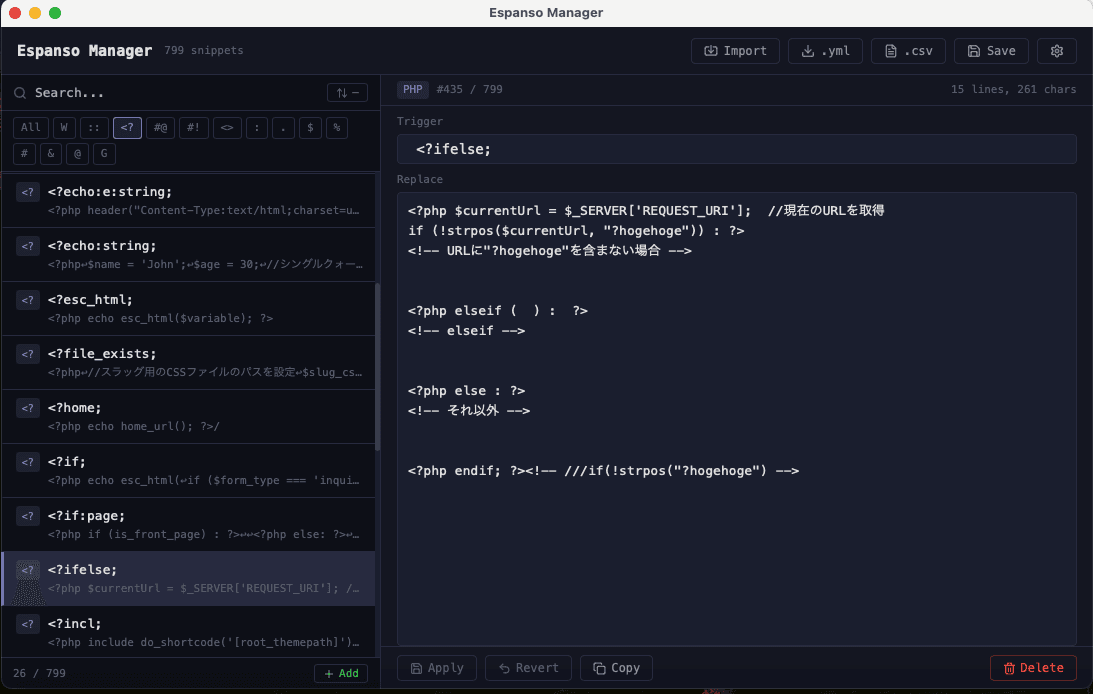Filter by % prefix chip

pos(337,128)
